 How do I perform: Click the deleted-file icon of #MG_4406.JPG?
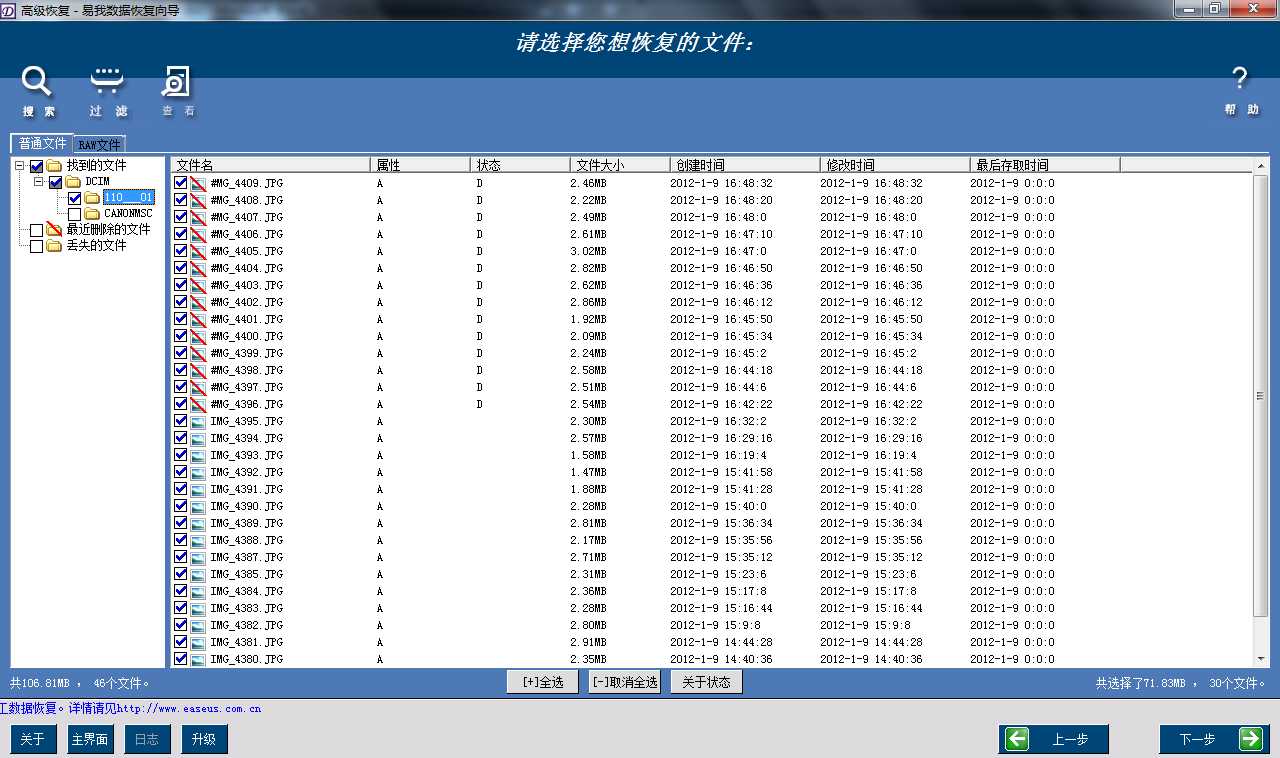(x=198, y=234)
